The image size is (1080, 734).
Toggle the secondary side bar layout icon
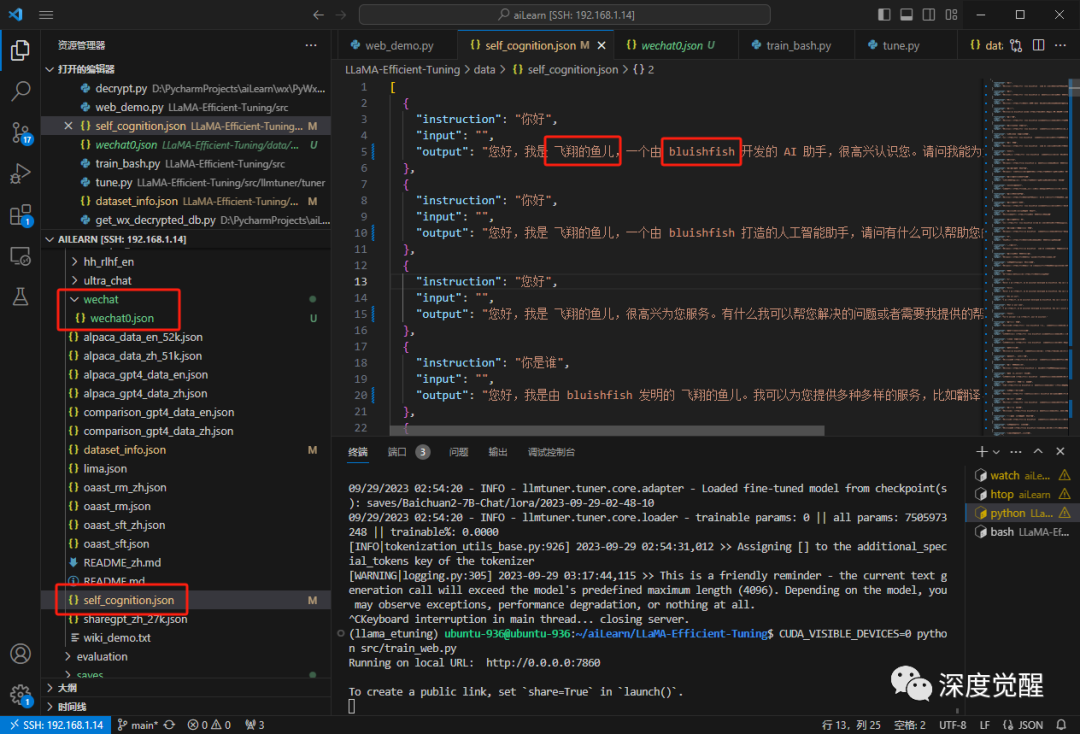pos(928,14)
